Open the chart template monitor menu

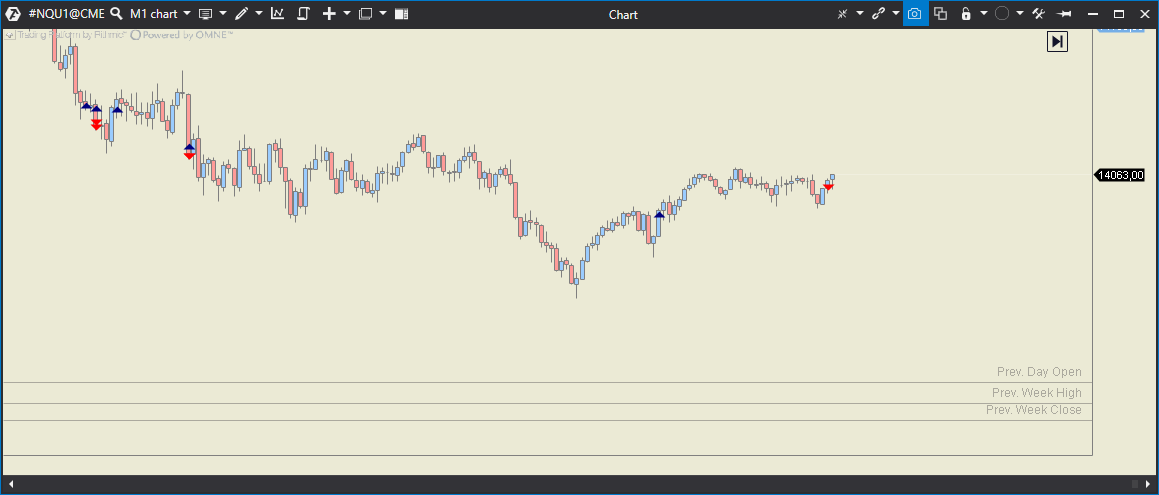coord(205,14)
